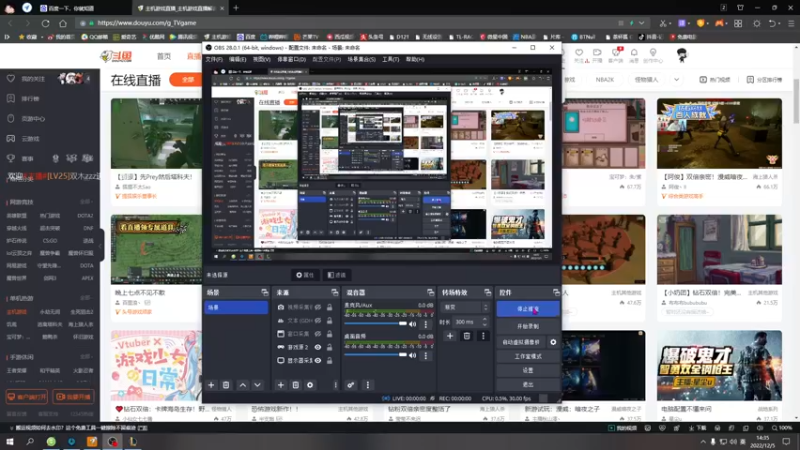
Task: Open Edit menu in OBS
Action: tap(237, 59)
